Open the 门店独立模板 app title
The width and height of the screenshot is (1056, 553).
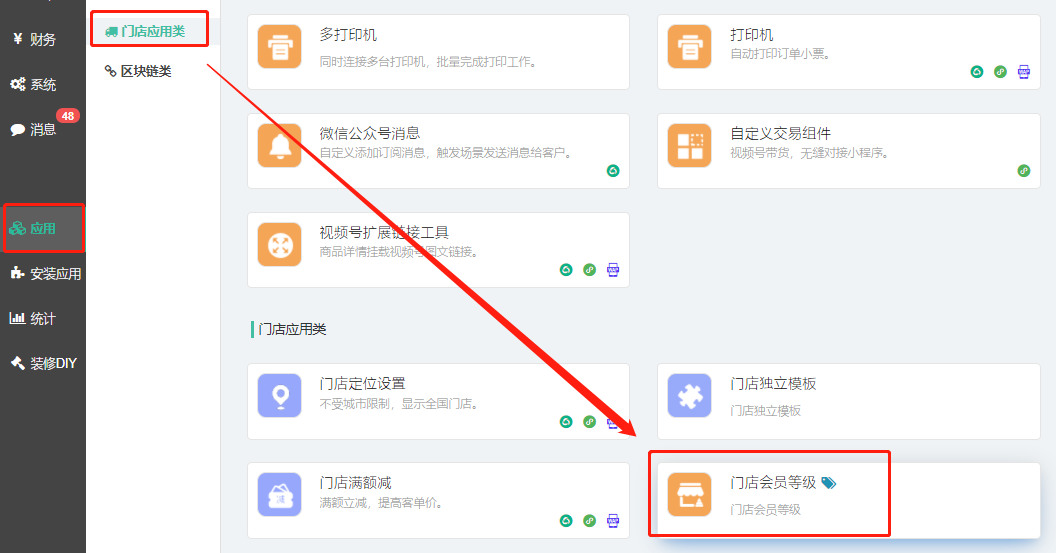773,383
